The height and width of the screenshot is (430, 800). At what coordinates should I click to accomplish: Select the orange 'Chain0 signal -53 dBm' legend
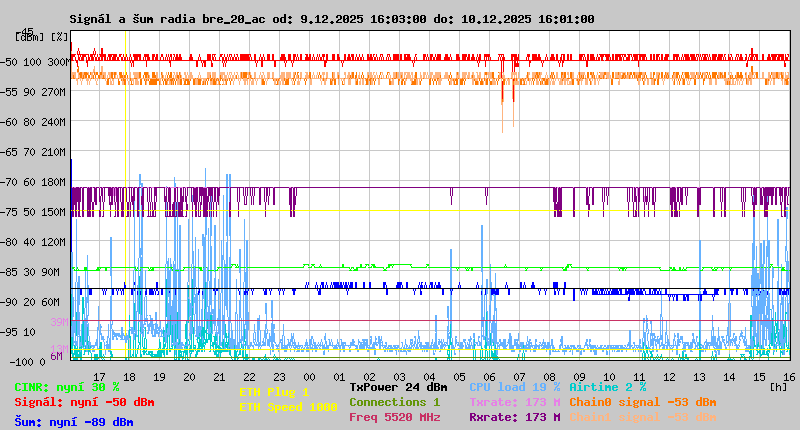pos(642,402)
